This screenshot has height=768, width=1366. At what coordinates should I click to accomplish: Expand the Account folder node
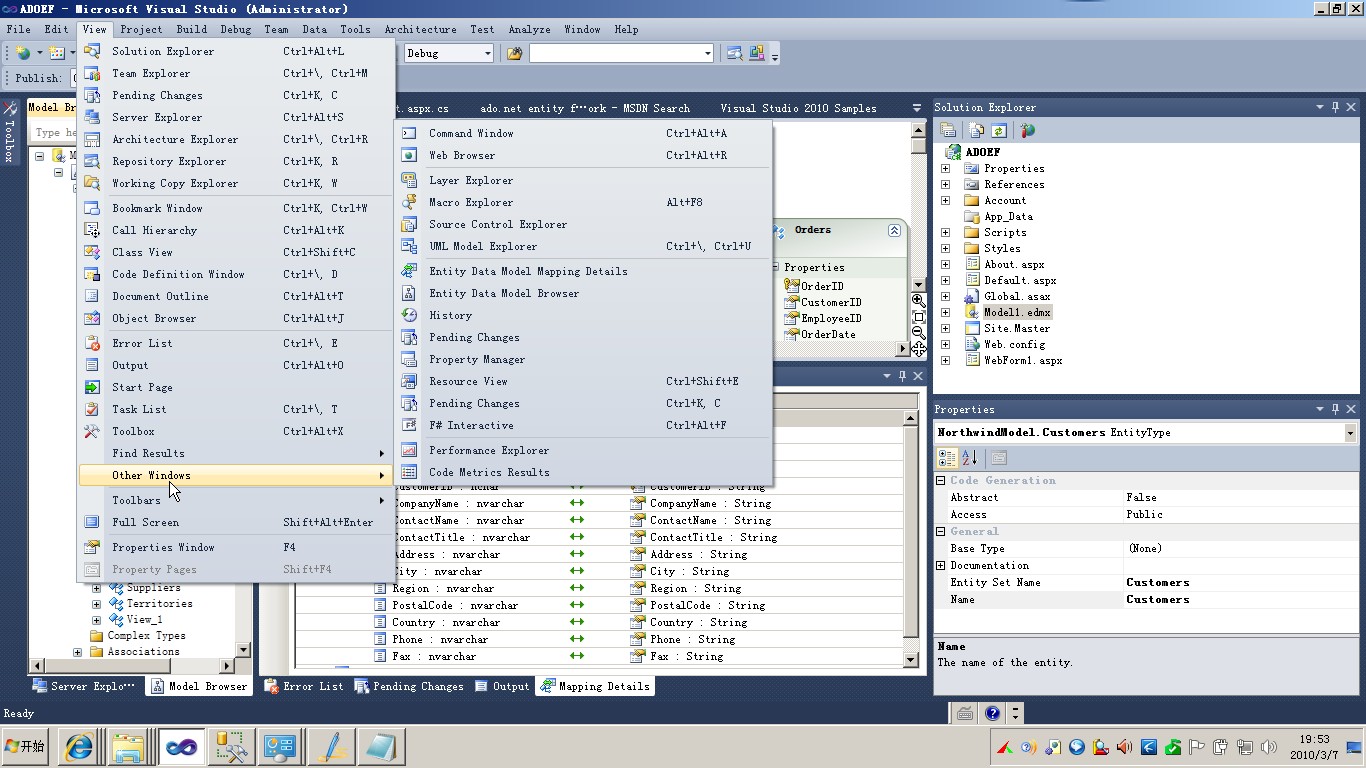(945, 200)
